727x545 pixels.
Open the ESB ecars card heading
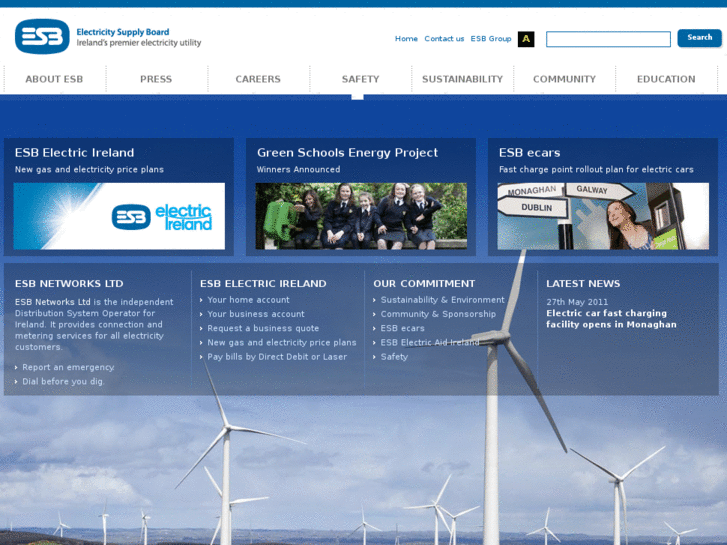(x=529, y=153)
